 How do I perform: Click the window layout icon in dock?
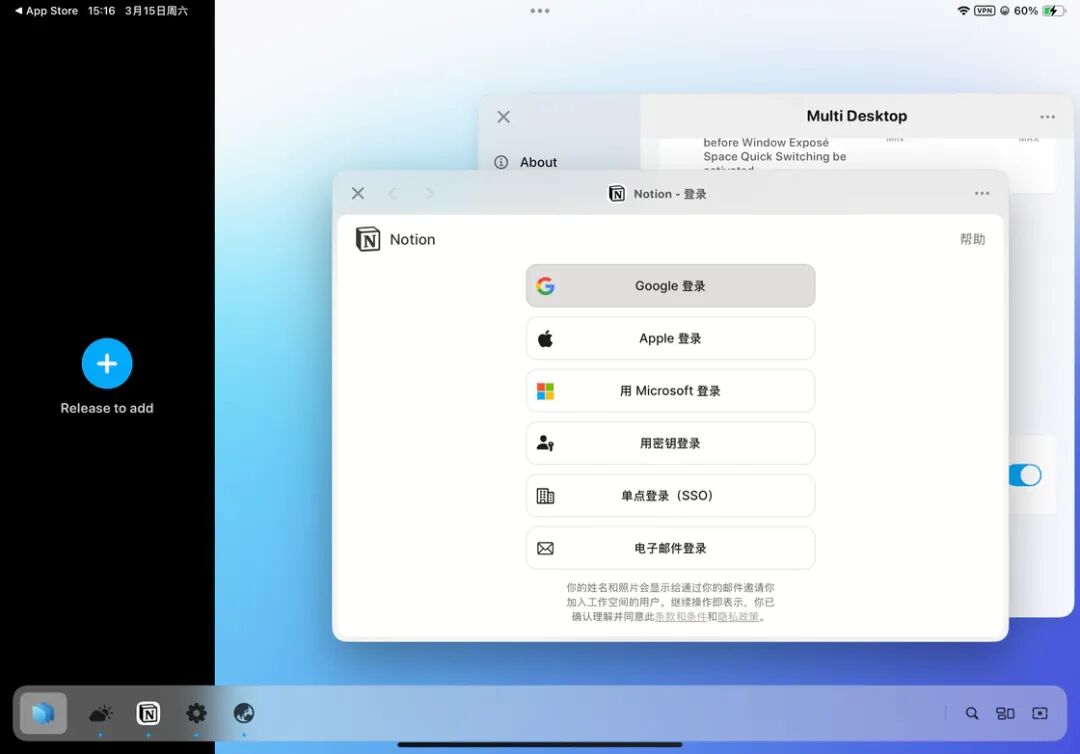[x=1006, y=713]
